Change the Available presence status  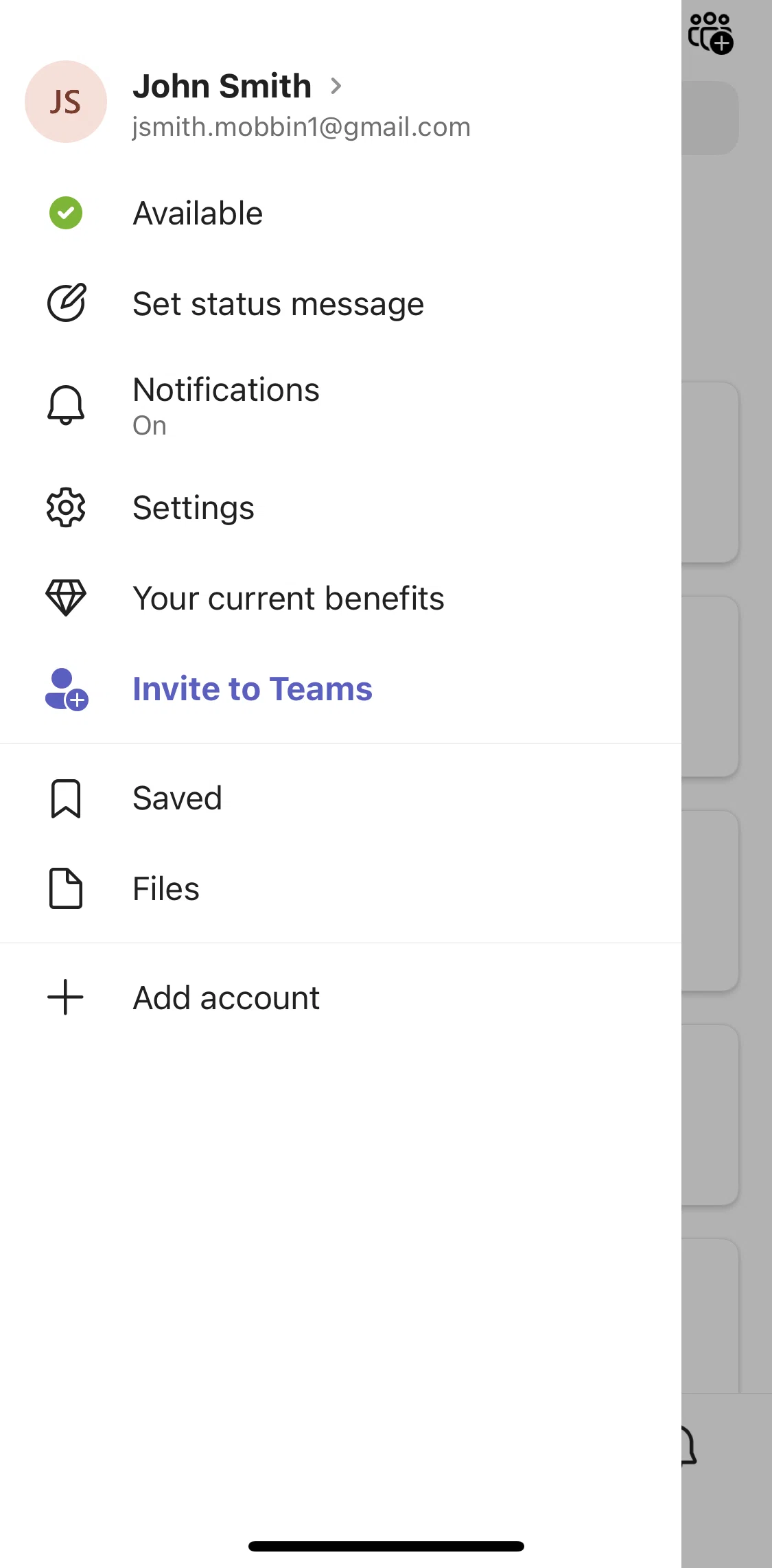(x=340, y=213)
